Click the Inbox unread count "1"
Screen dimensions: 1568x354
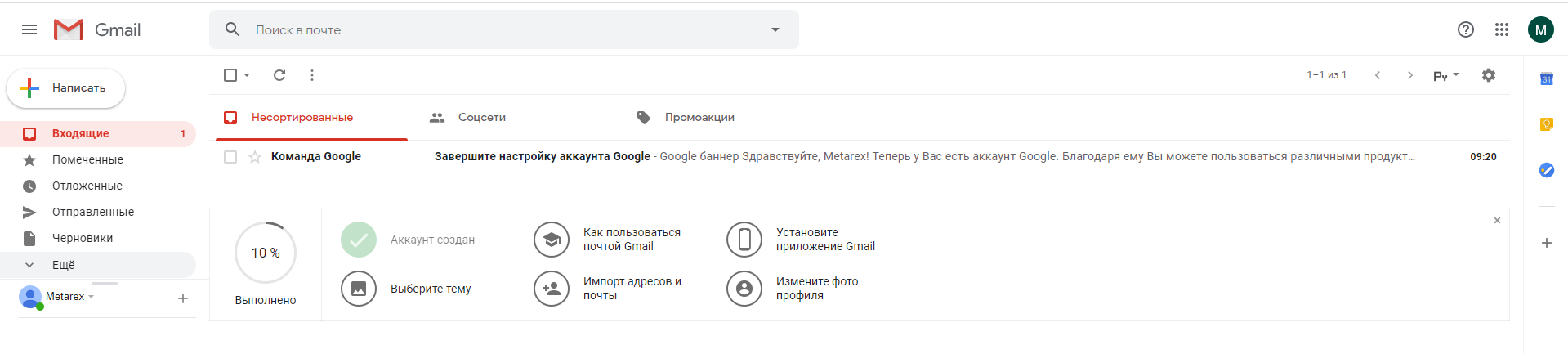tap(183, 133)
